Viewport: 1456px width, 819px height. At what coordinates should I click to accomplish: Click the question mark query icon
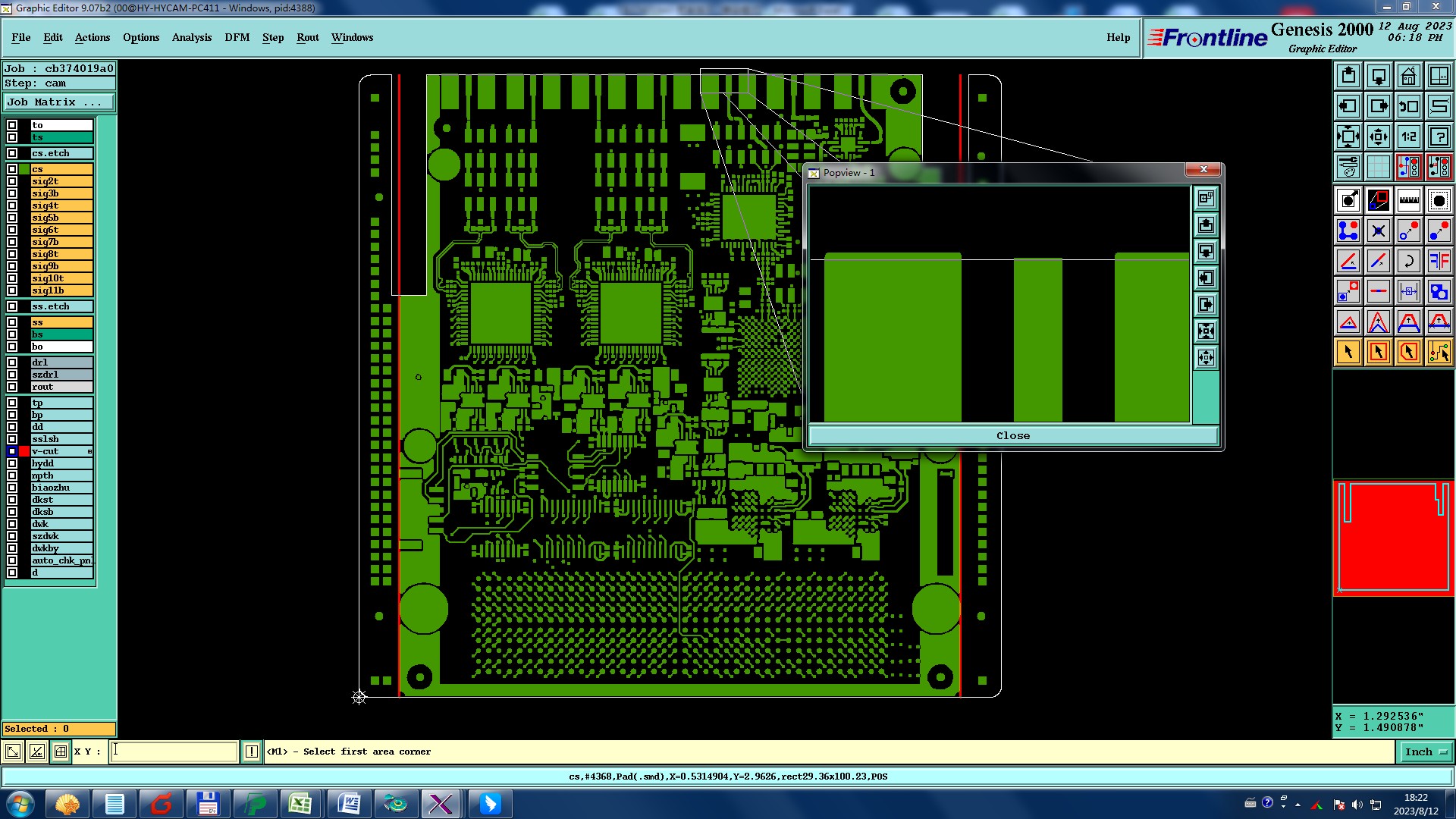coord(1439,136)
